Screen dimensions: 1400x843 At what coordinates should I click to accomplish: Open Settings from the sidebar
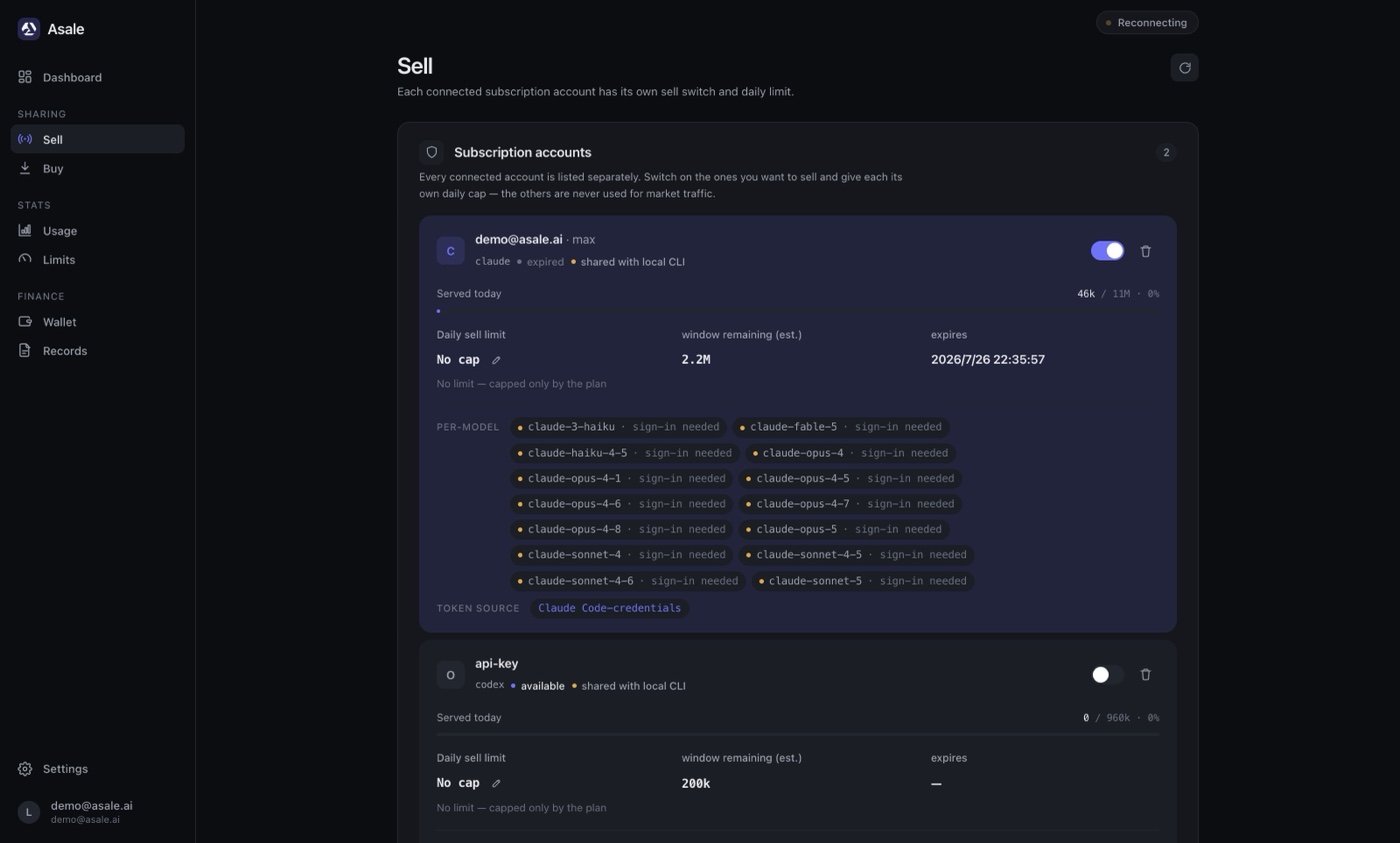pos(98,768)
